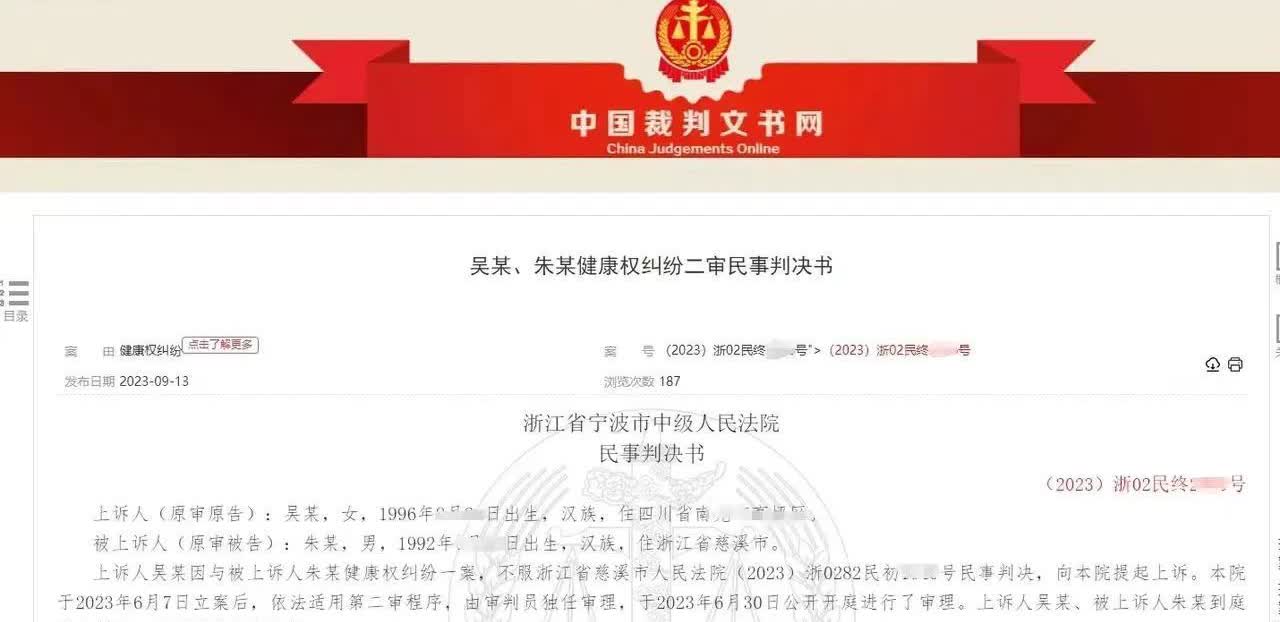The width and height of the screenshot is (1280, 622).
Task: Click the red case number at document right
Action: click(x=1145, y=484)
